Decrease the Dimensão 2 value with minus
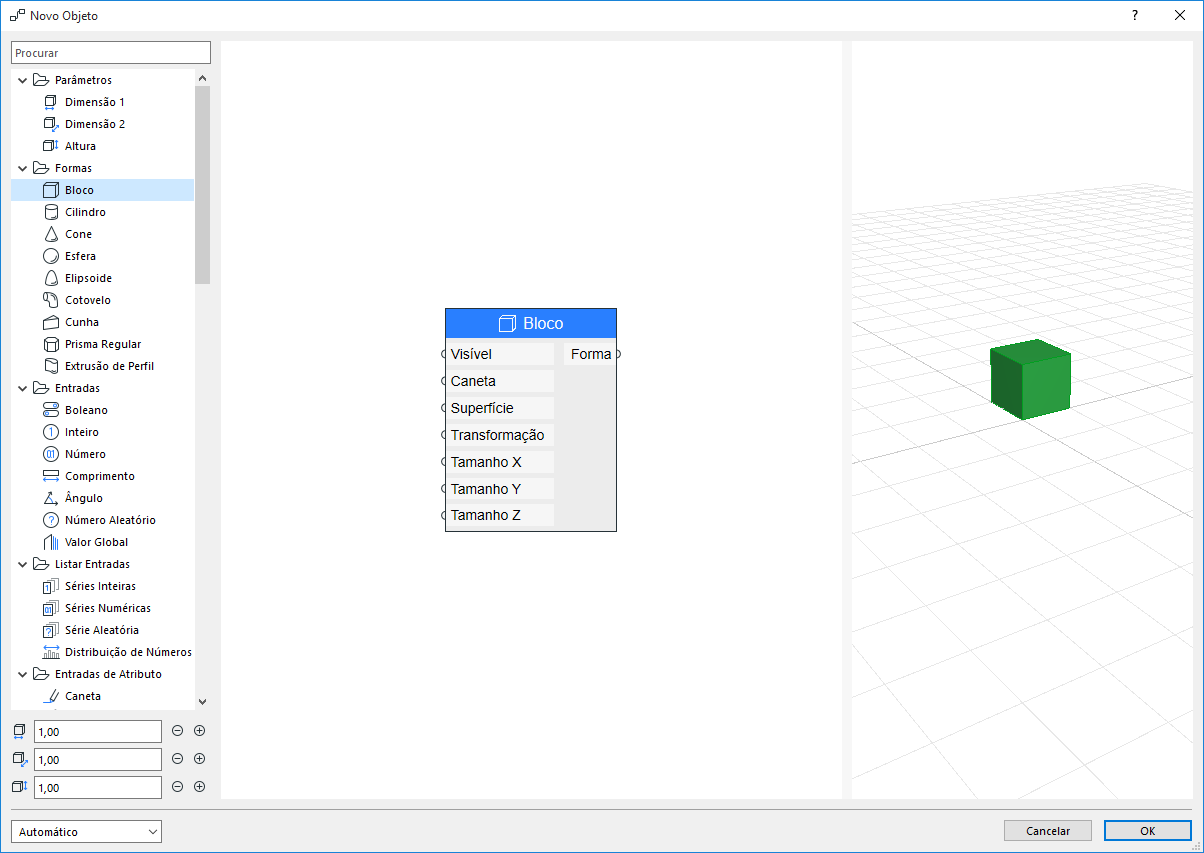 pyautogui.click(x=178, y=759)
